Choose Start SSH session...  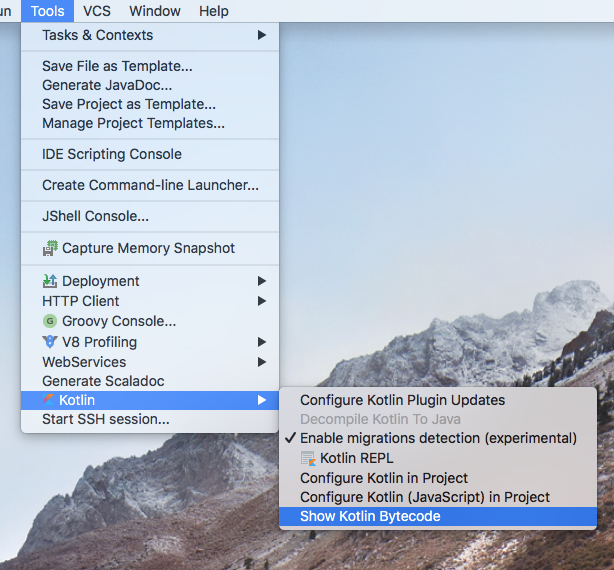(x=150, y=419)
